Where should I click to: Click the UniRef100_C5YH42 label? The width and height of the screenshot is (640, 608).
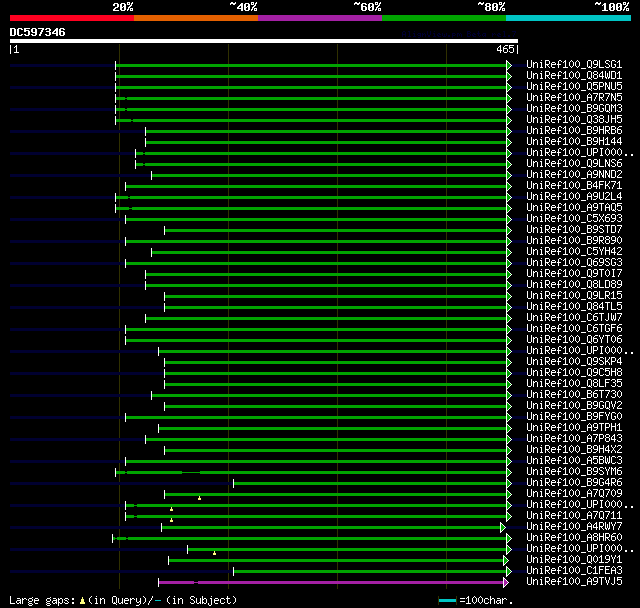coord(574,252)
